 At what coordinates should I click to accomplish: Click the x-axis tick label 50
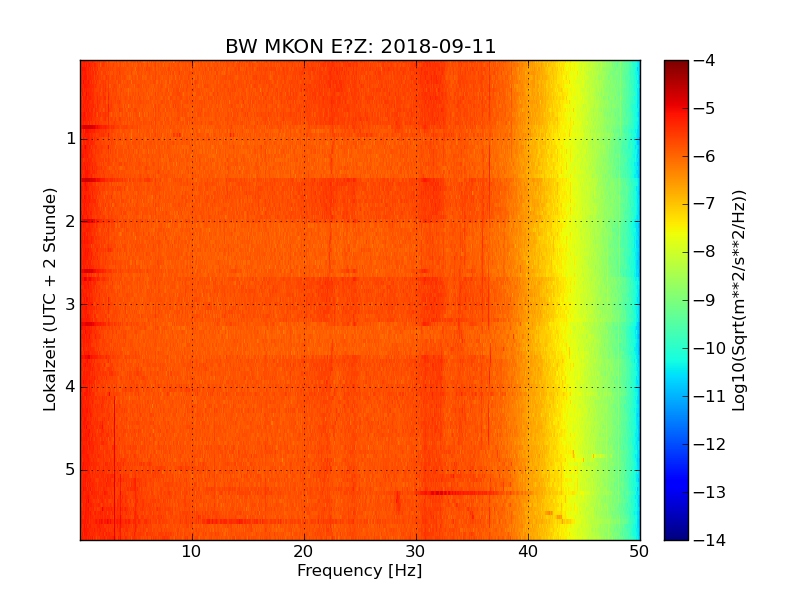click(x=639, y=552)
